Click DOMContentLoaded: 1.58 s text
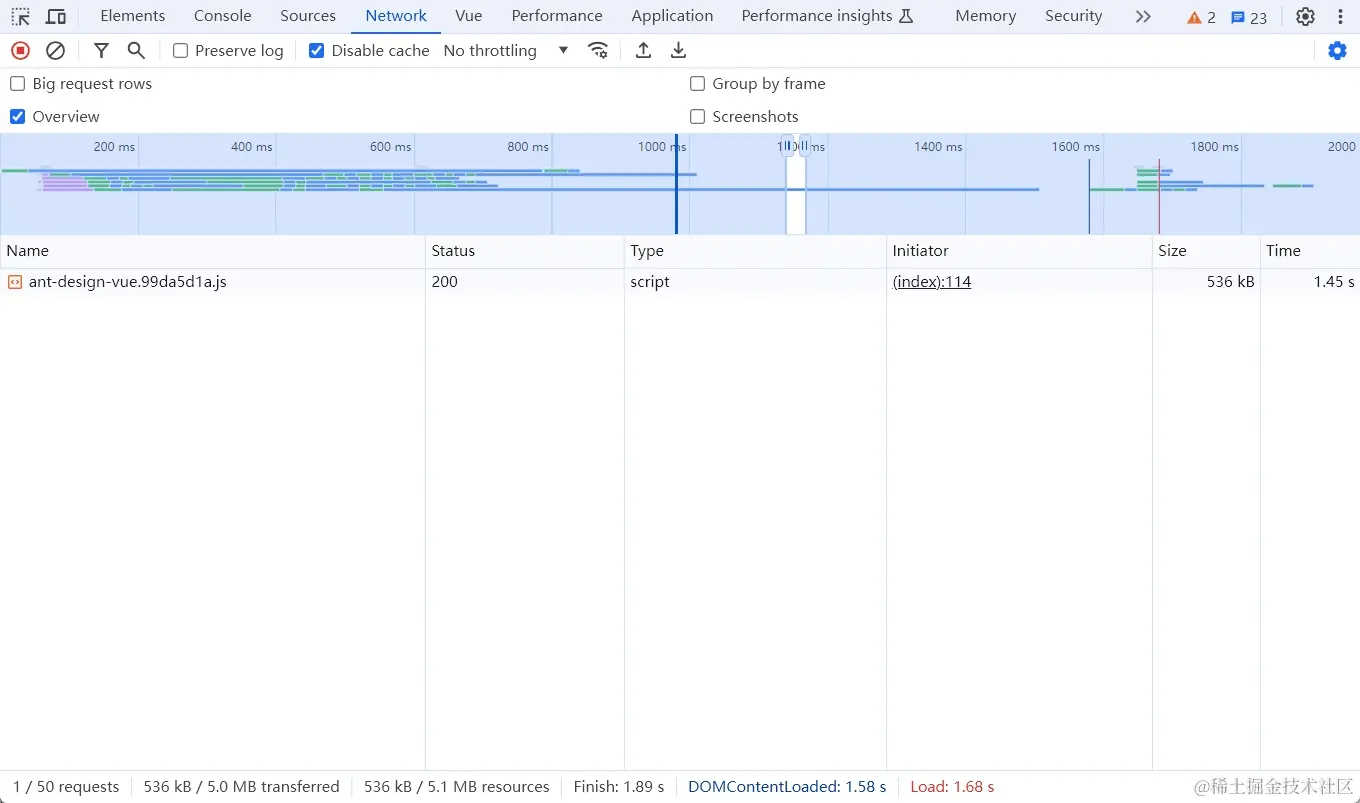Viewport: 1360px width, 803px height. (x=787, y=787)
